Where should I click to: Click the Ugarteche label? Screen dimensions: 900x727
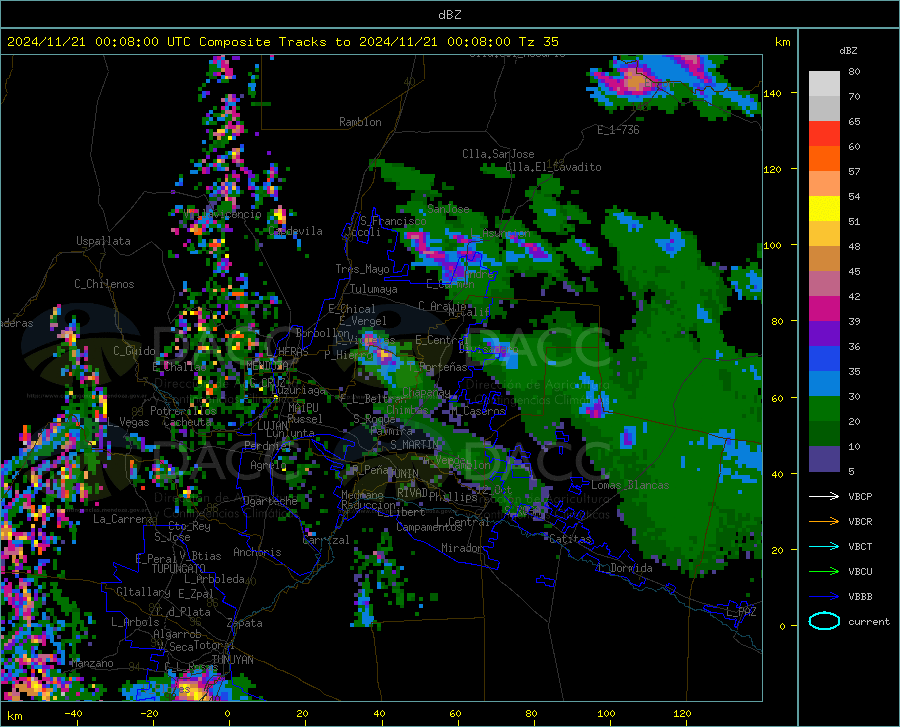270,501
